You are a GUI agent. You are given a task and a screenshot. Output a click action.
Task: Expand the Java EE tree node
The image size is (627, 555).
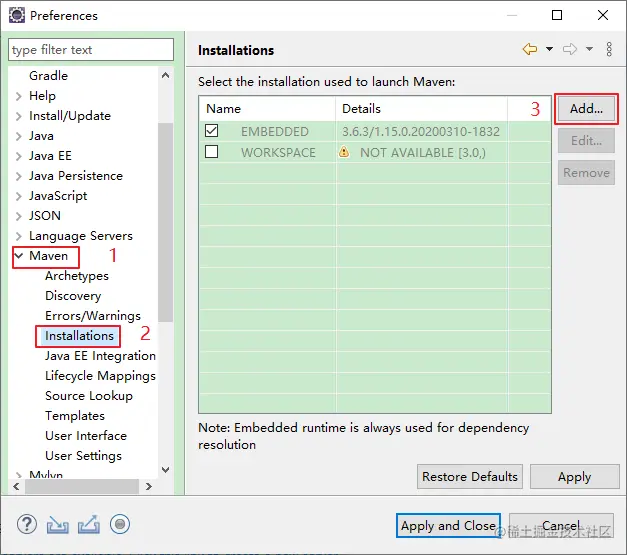pyautogui.click(x=18, y=156)
